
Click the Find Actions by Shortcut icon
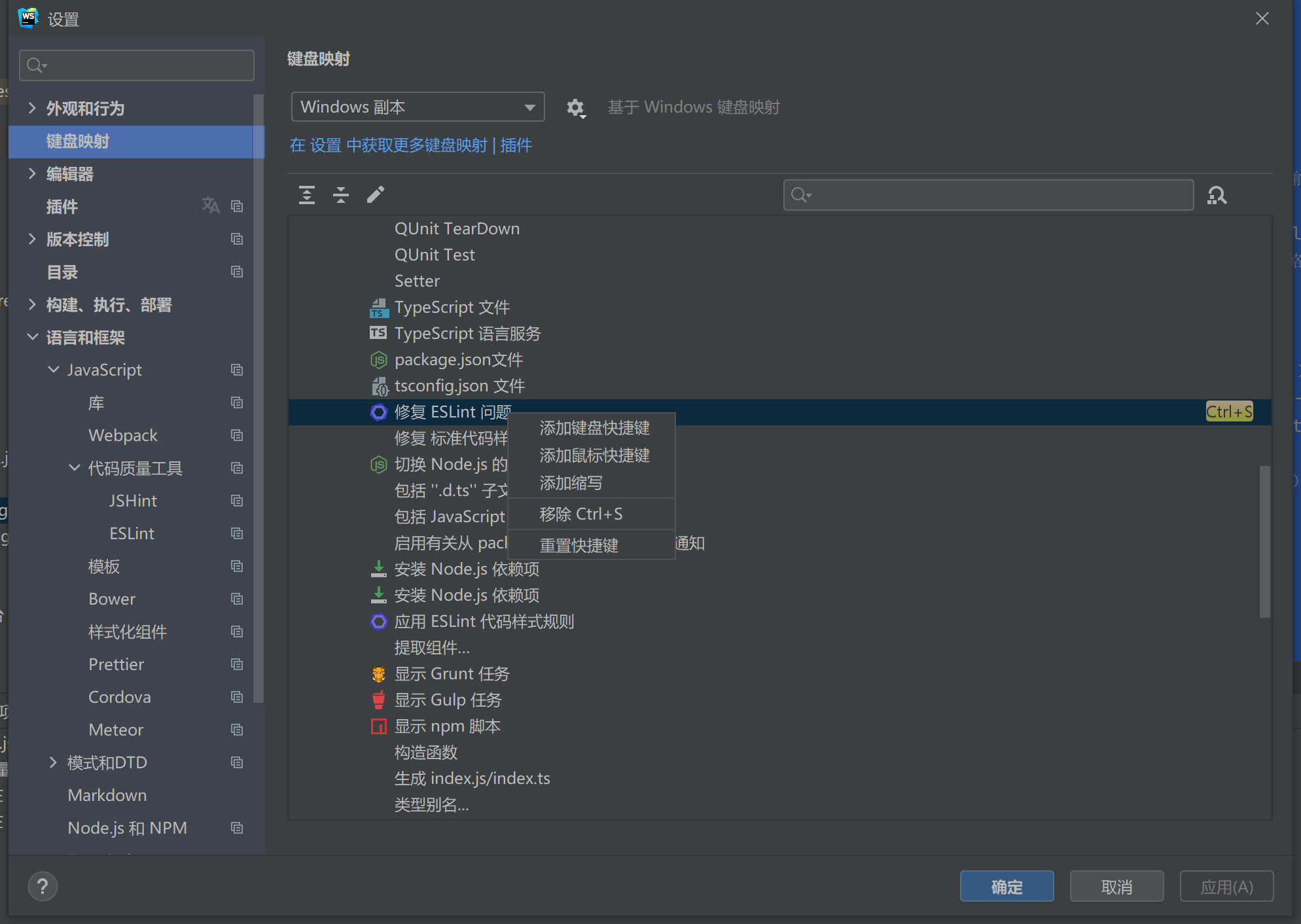(1217, 195)
